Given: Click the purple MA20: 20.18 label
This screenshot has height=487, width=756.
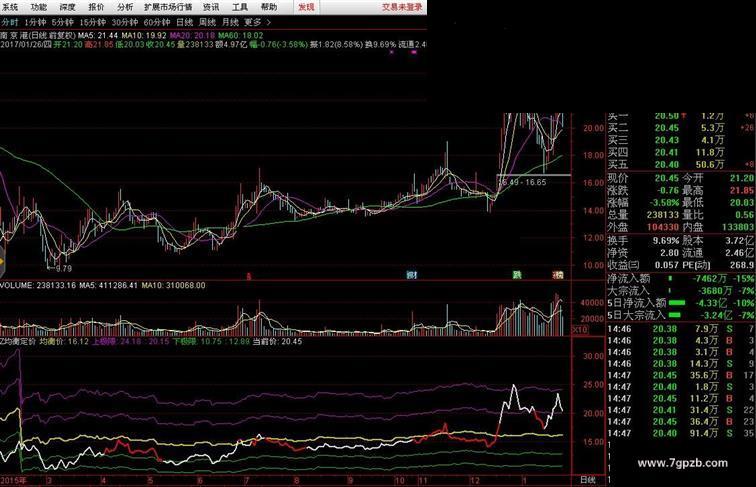Looking at the screenshot, I should pos(192,36).
